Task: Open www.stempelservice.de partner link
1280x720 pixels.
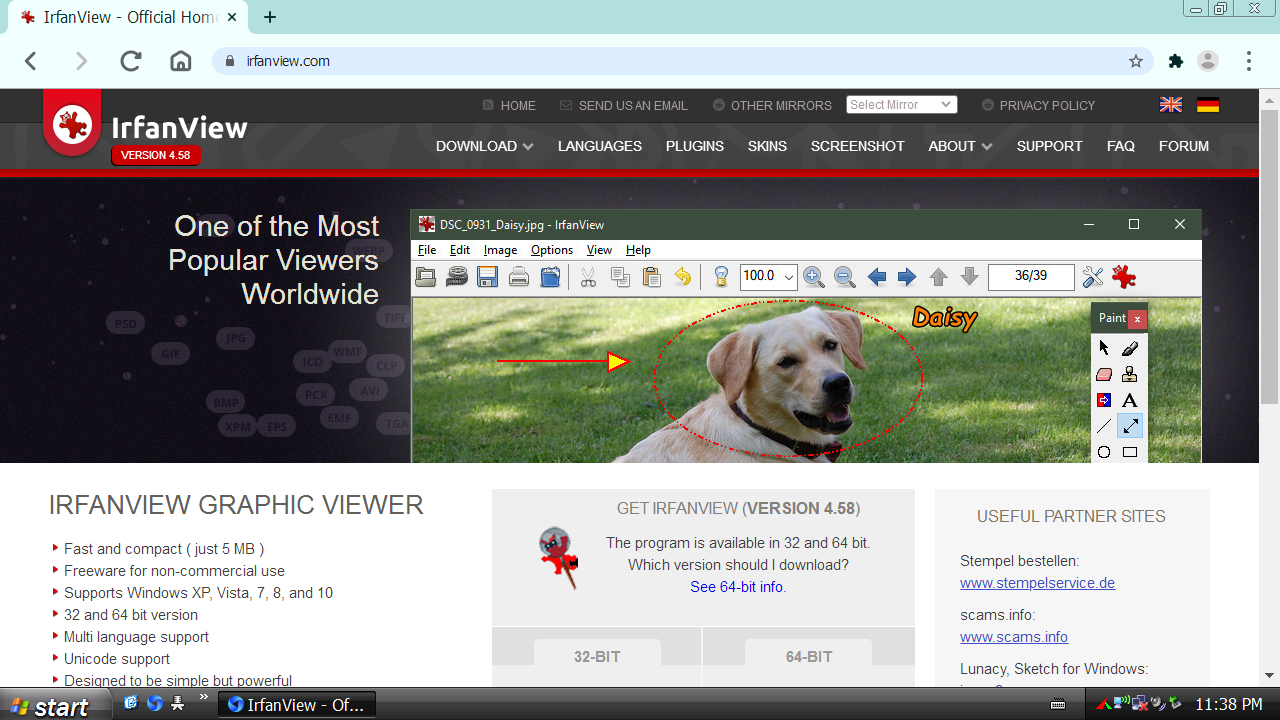Action: point(1037,583)
